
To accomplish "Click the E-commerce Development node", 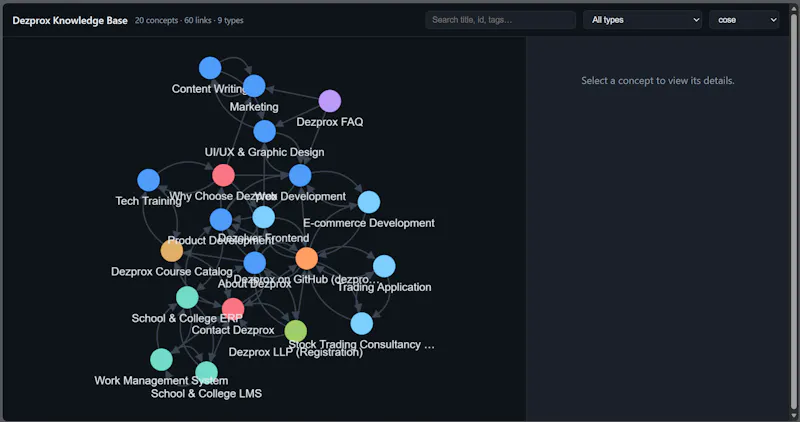I will coord(369,202).
